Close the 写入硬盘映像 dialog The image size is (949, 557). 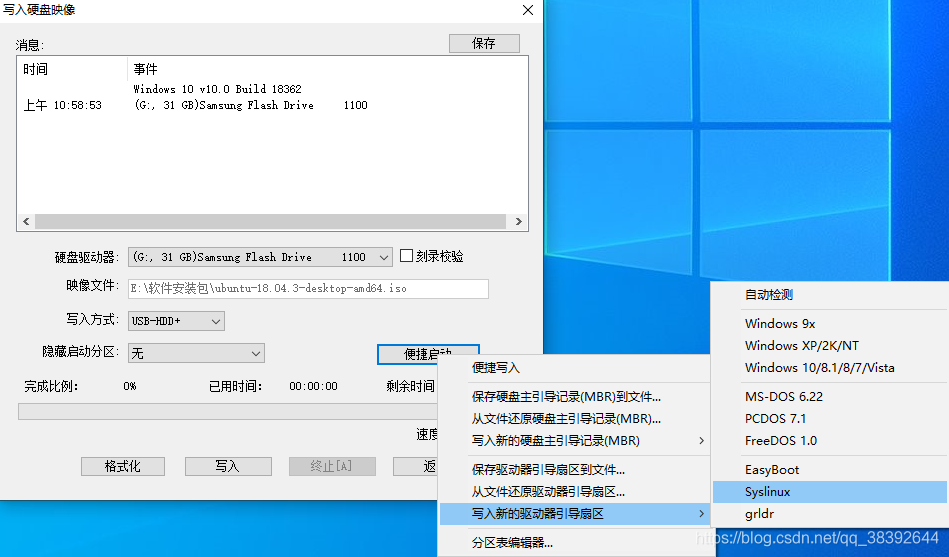tap(528, 10)
